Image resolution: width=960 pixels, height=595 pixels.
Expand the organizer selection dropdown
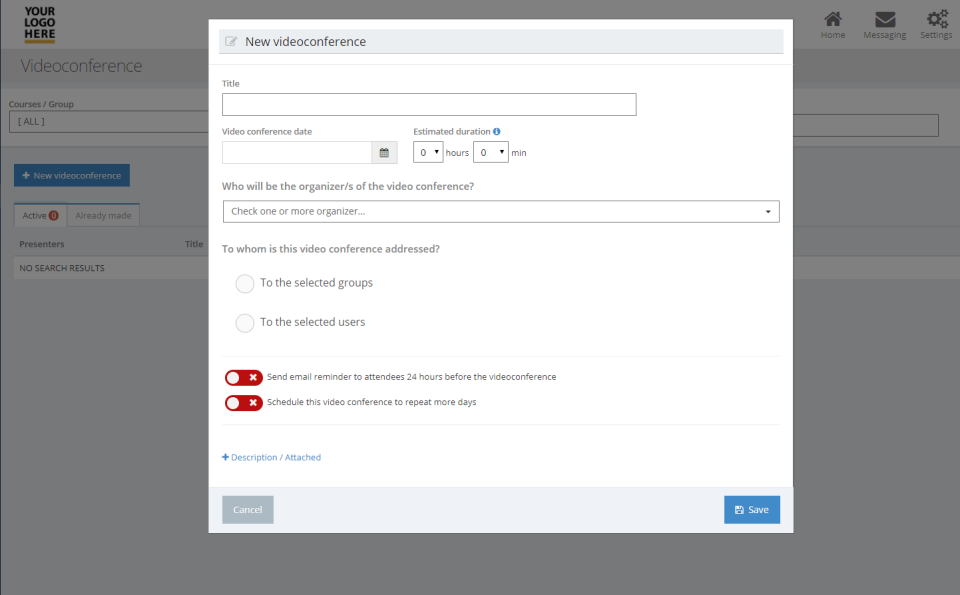click(x=500, y=212)
